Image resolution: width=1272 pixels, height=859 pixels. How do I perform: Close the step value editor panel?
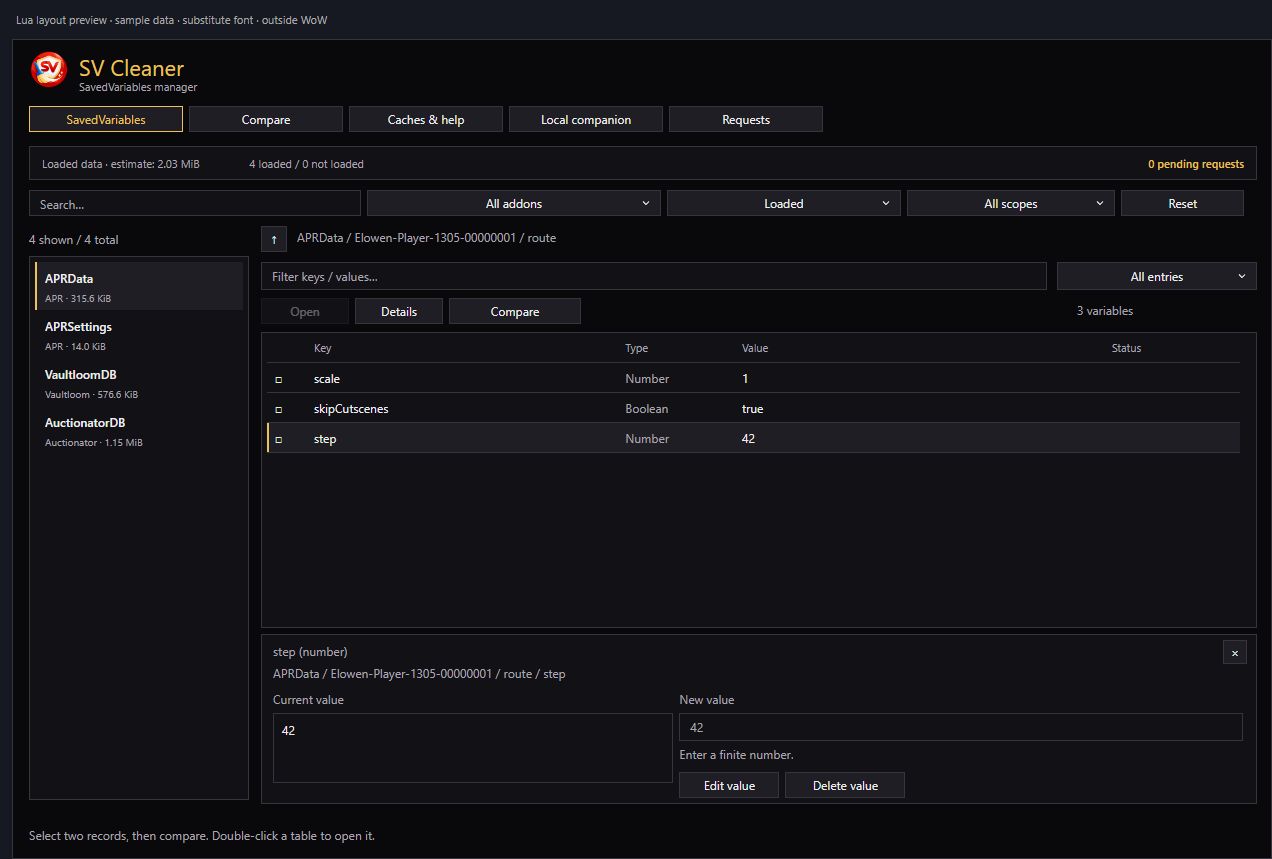point(1234,652)
